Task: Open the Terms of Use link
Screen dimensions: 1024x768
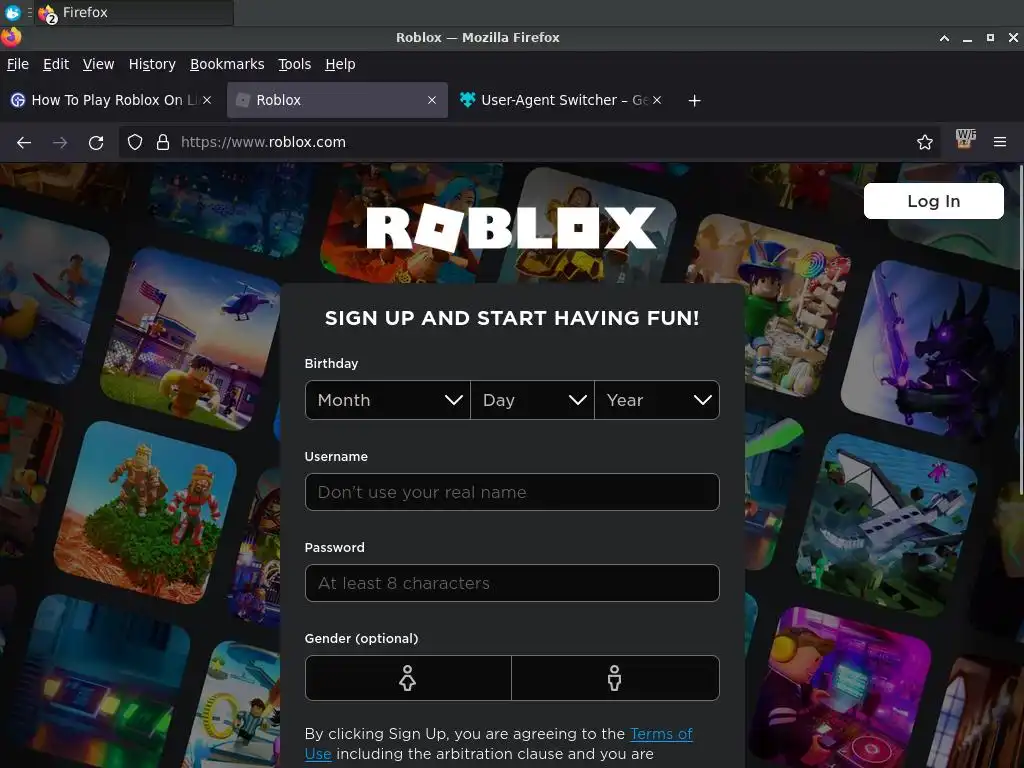Action: pos(662,734)
